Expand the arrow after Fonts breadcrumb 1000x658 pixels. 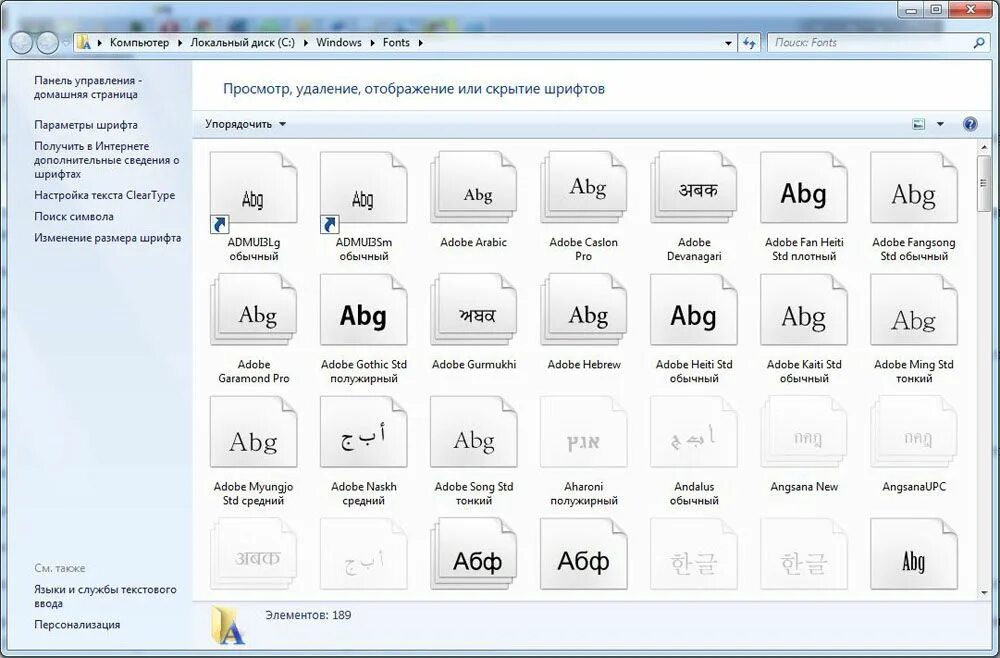[x=420, y=43]
